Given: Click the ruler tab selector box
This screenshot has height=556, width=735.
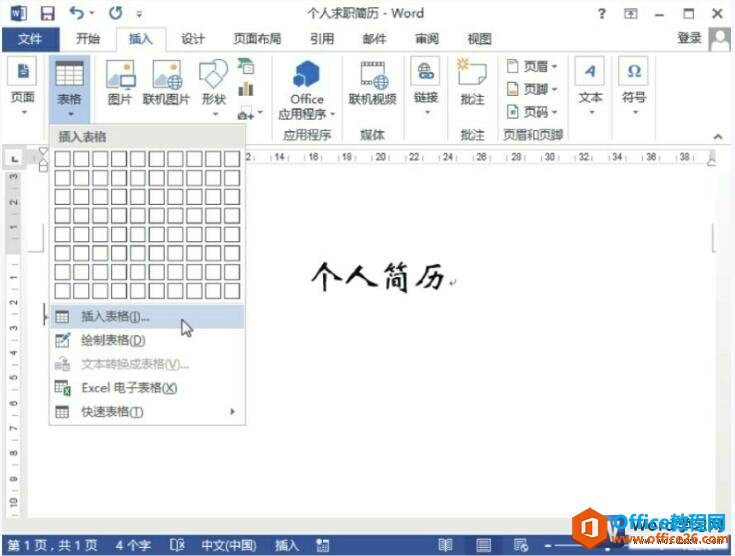Looking at the screenshot, I should click(15, 159).
